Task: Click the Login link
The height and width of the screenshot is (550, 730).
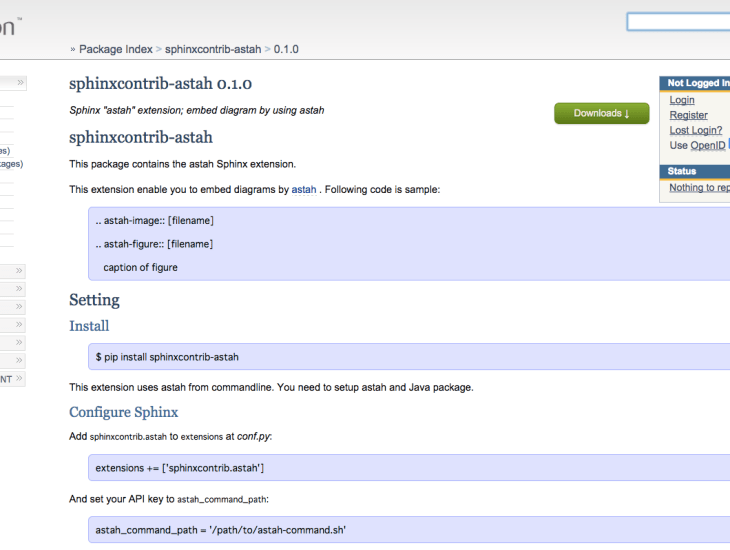Action: tap(682, 100)
